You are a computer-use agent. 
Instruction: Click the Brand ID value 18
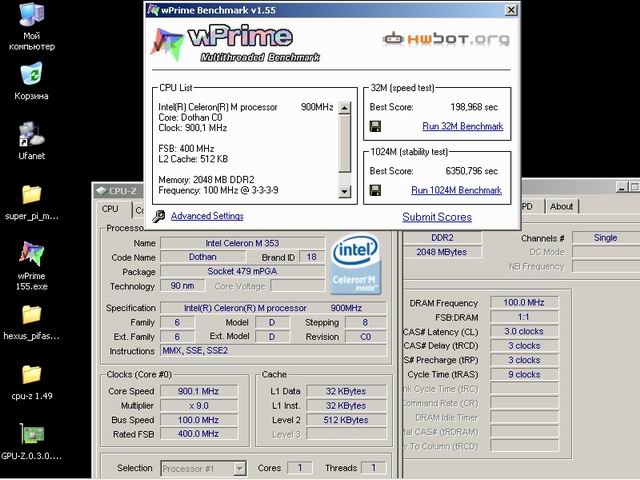(x=312, y=257)
